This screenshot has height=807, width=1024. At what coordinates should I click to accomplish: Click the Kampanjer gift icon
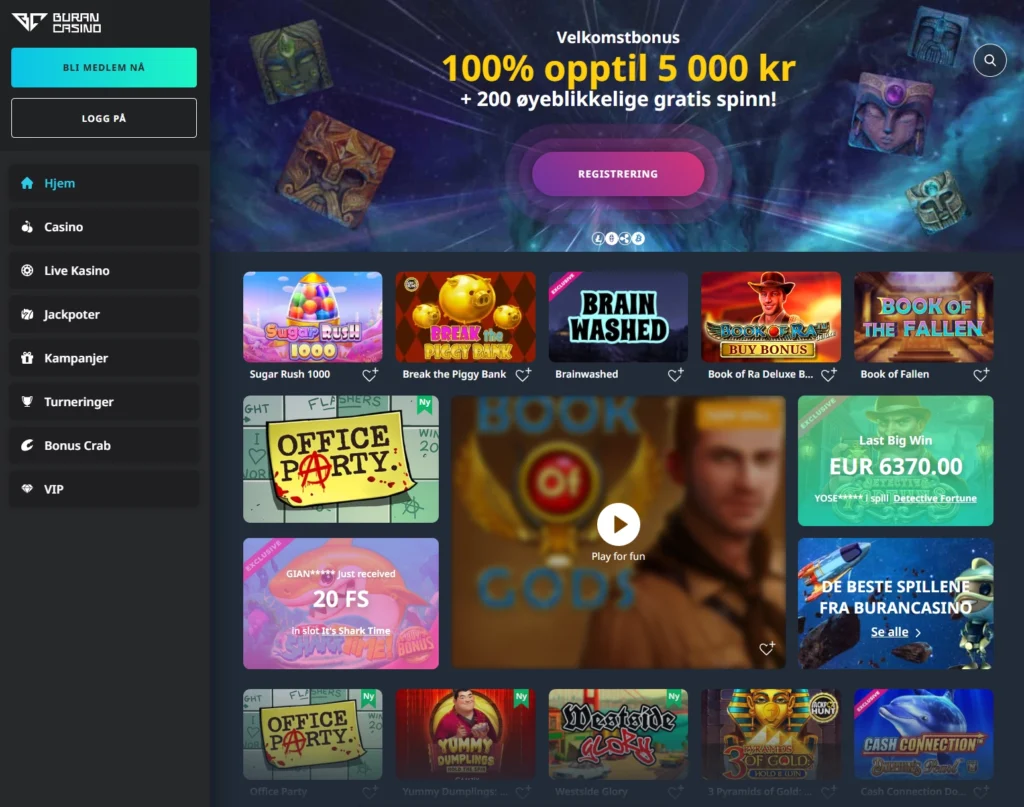point(27,358)
